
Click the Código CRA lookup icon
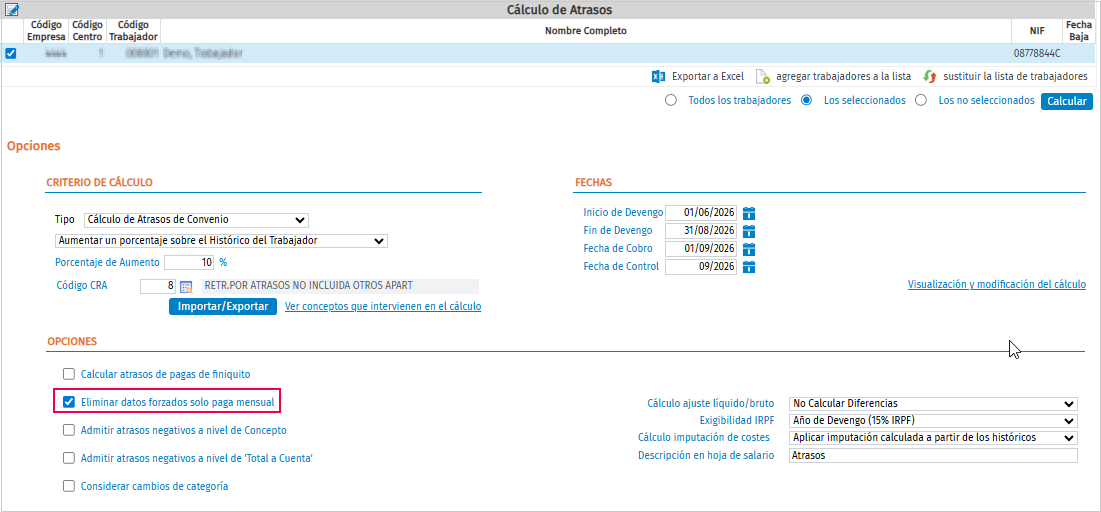[186, 287]
